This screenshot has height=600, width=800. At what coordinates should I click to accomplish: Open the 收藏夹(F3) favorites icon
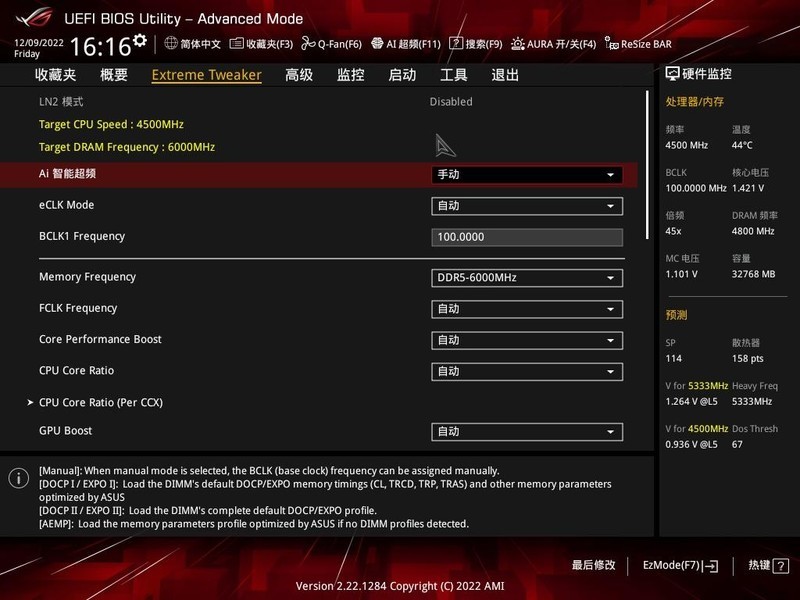236,43
